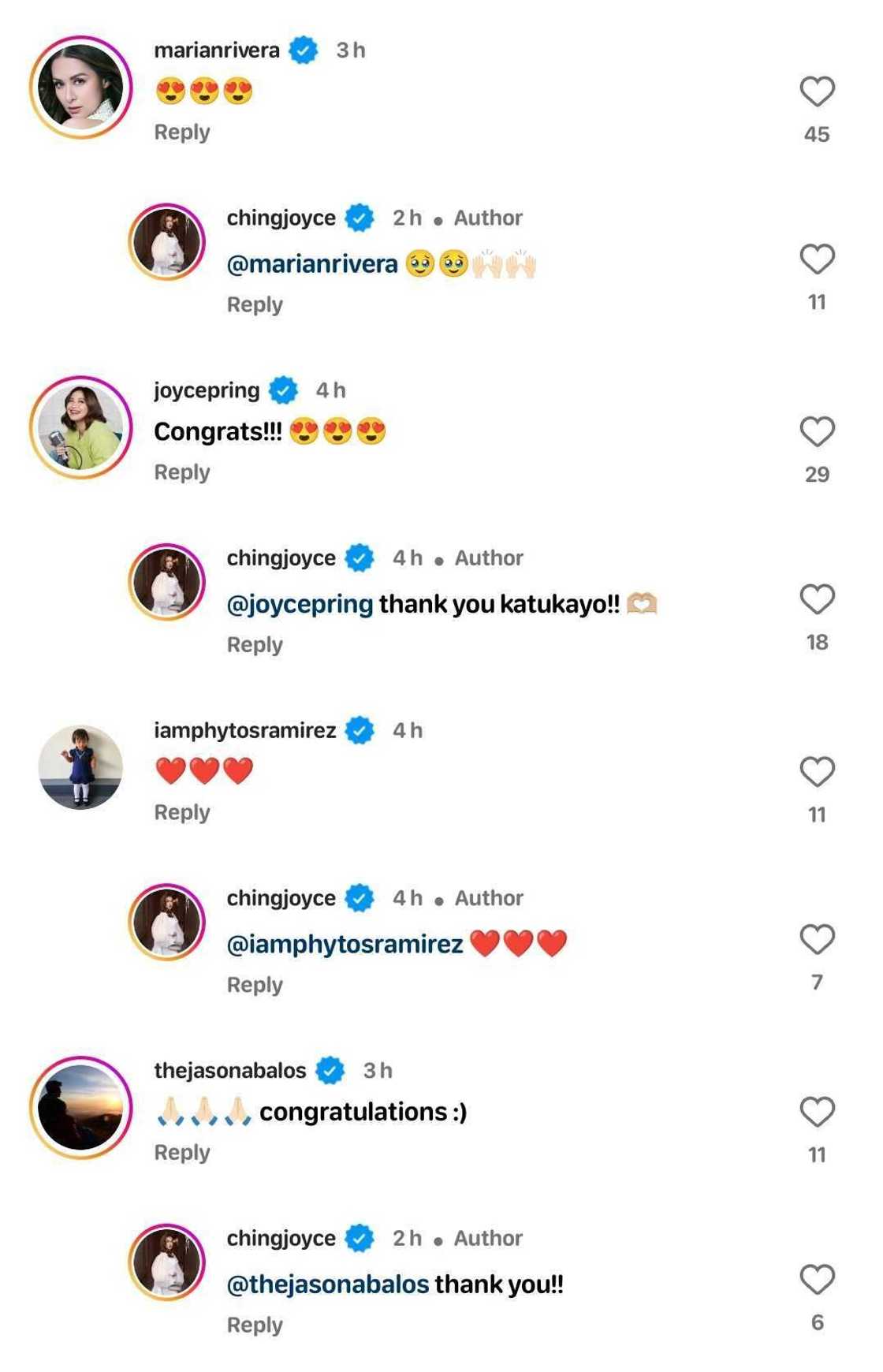Tap the @joycepring mention
Viewport: 883px width, 1372px height.
click(300, 604)
